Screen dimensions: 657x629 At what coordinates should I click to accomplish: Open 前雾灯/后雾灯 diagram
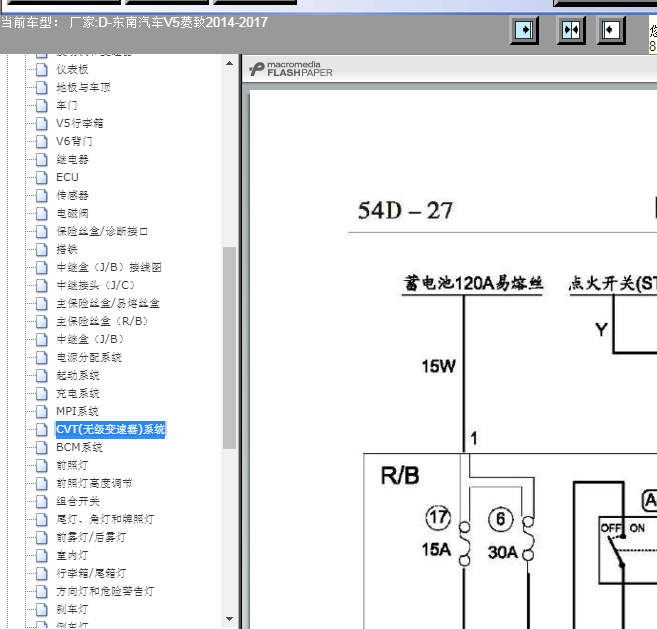[91, 538]
